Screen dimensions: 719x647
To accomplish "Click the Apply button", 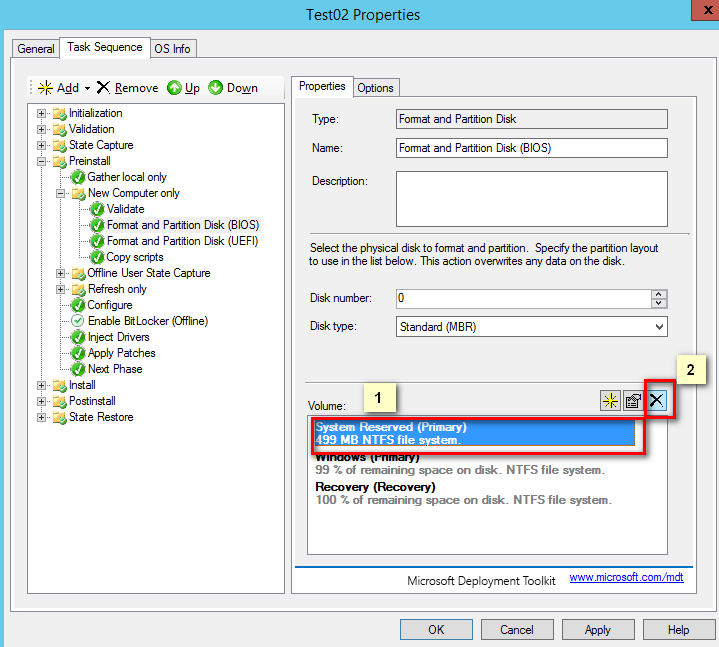I will [597, 630].
